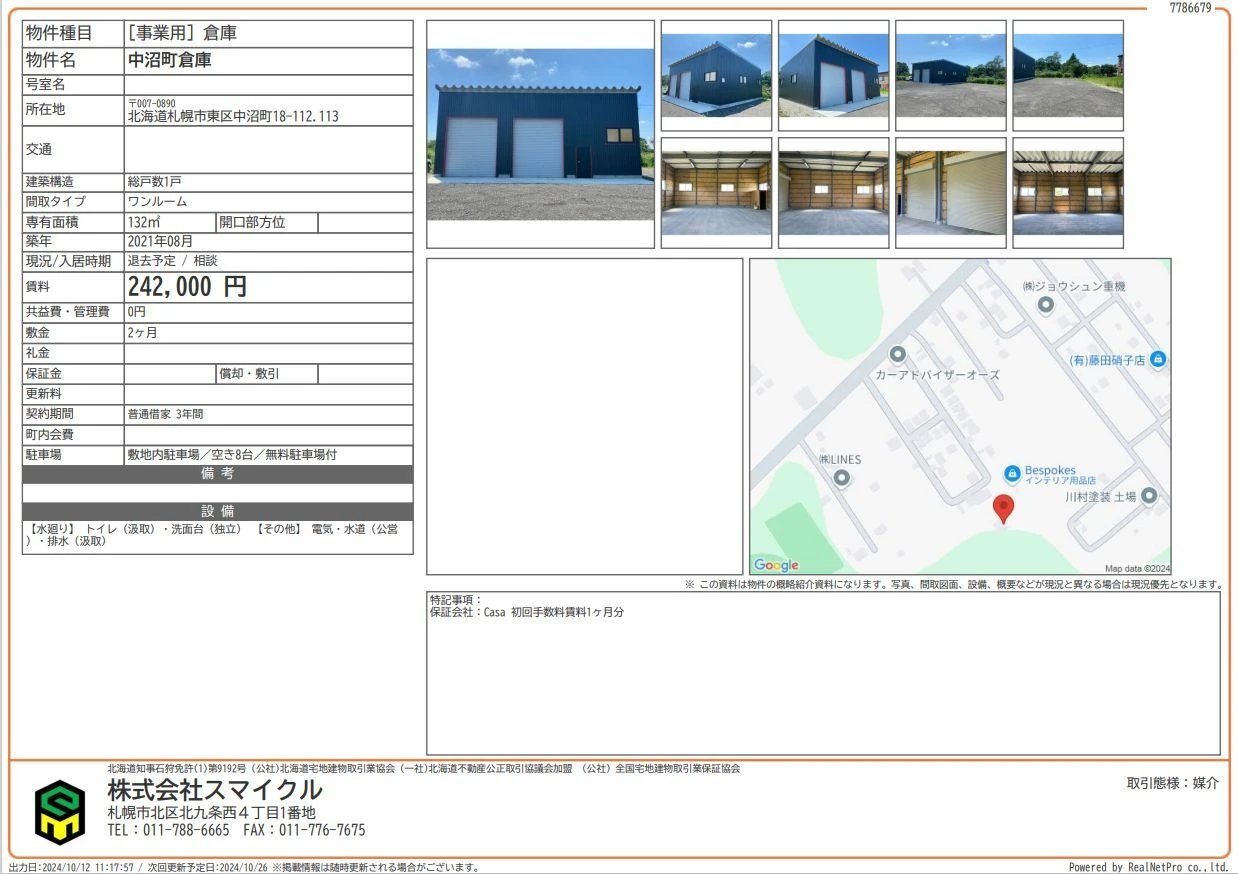View second exterior thumbnail with white shutter
This screenshot has height=874, width=1238.
(x=834, y=76)
